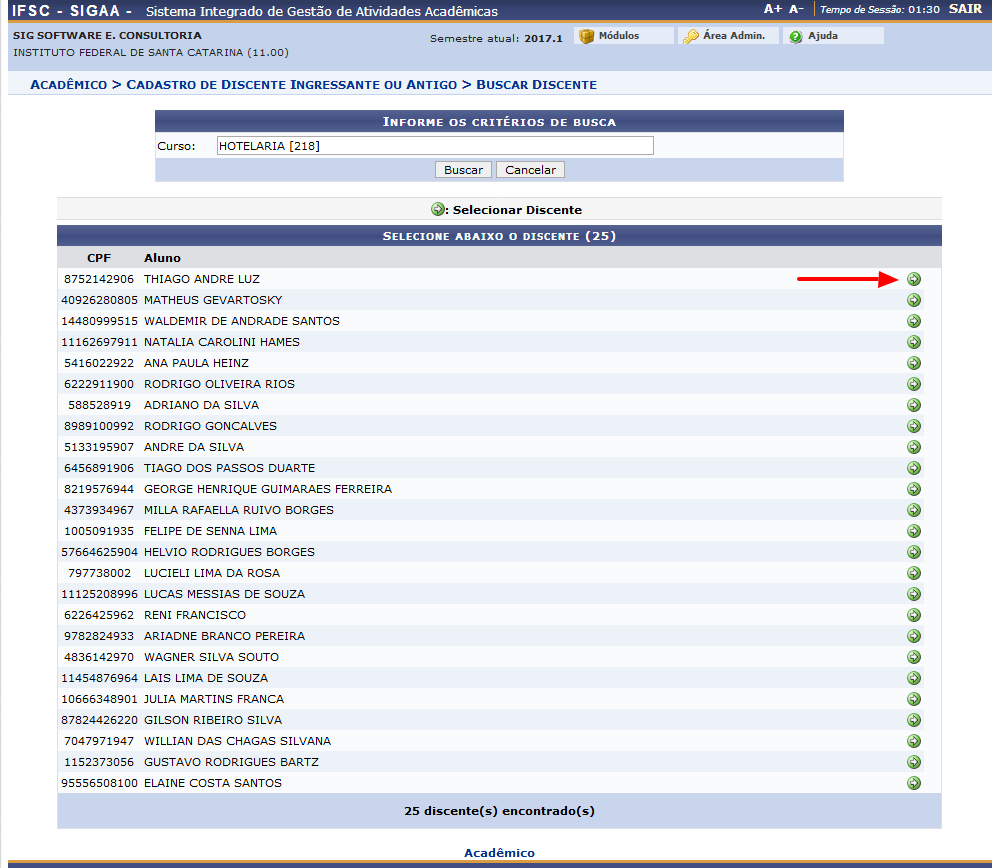Choose GILSON RIBEIRO SILVA select icon
This screenshot has height=868, width=993.
pyautogui.click(x=913, y=720)
